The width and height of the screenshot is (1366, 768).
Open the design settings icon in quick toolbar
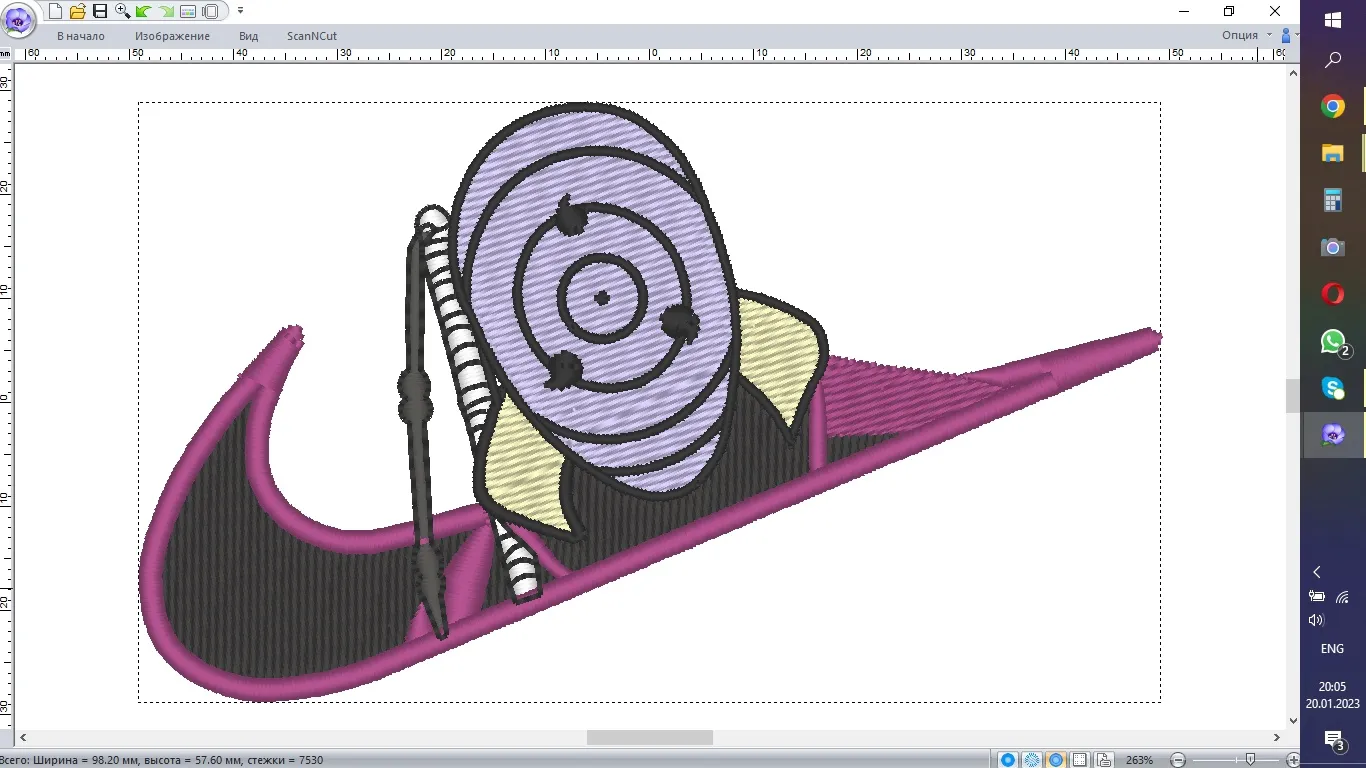pyautogui.click(x=187, y=11)
